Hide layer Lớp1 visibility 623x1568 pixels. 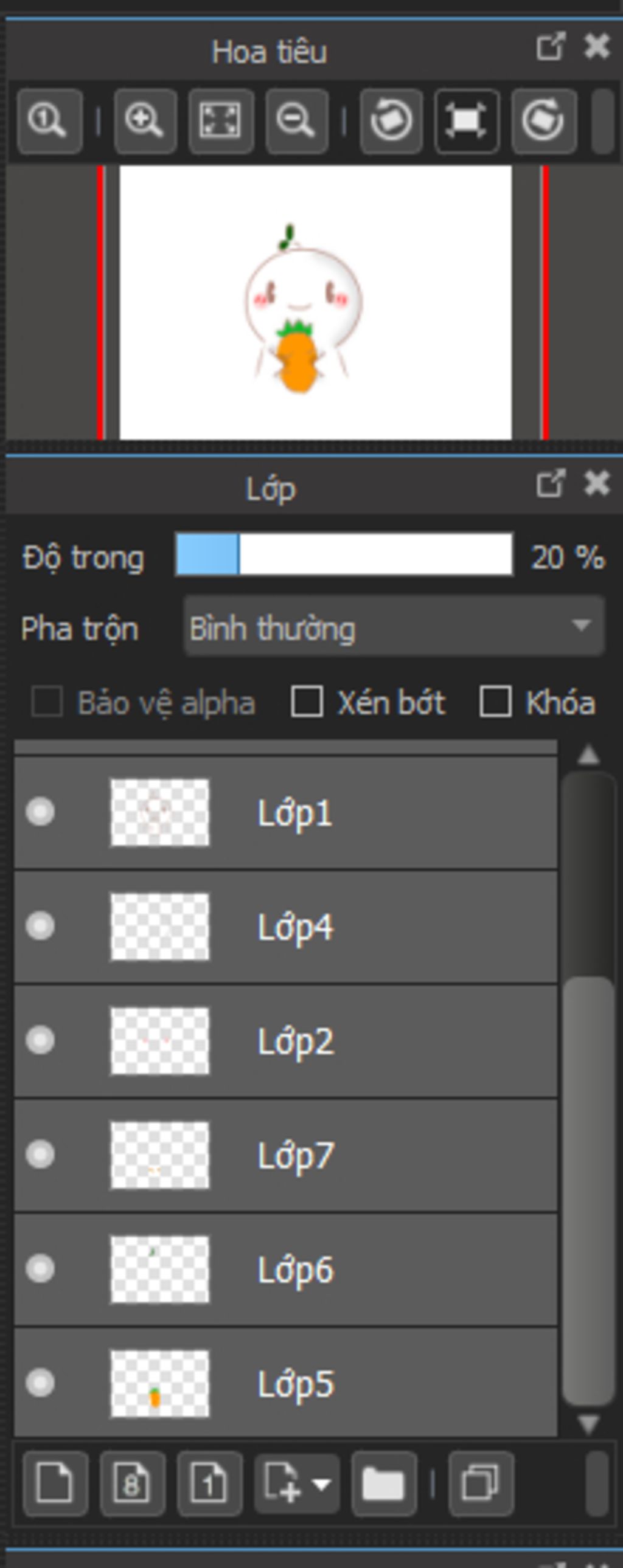40,812
